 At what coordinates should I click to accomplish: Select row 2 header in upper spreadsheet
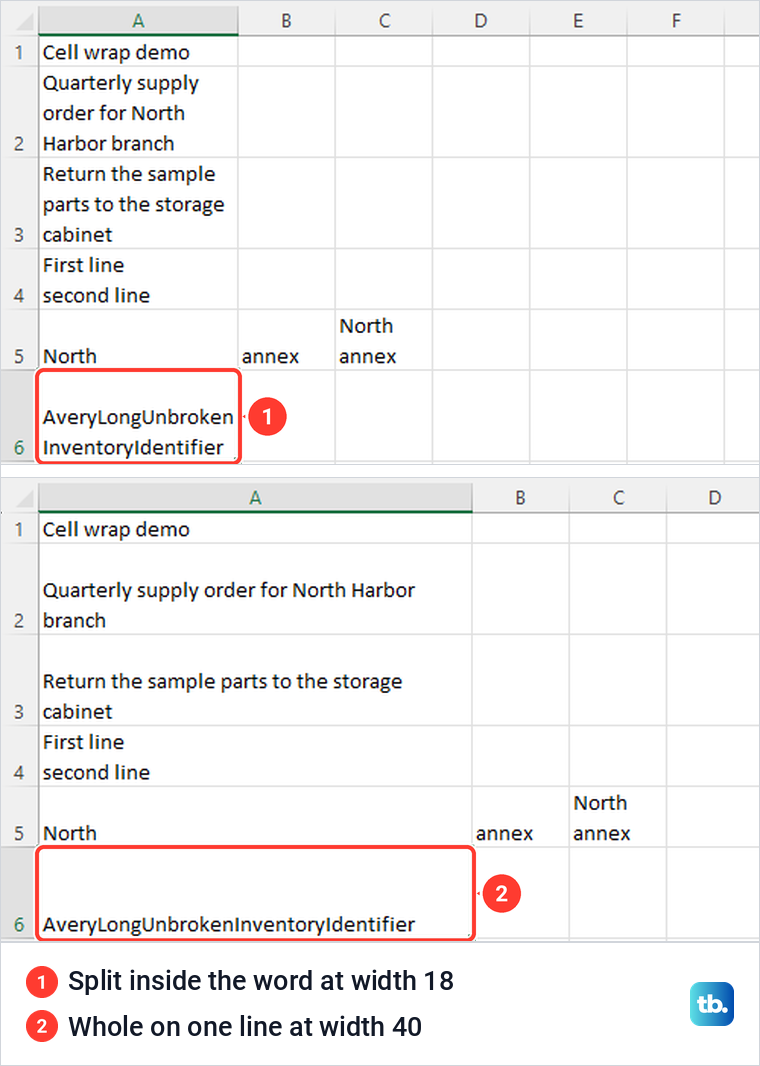(x=19, y=112)
